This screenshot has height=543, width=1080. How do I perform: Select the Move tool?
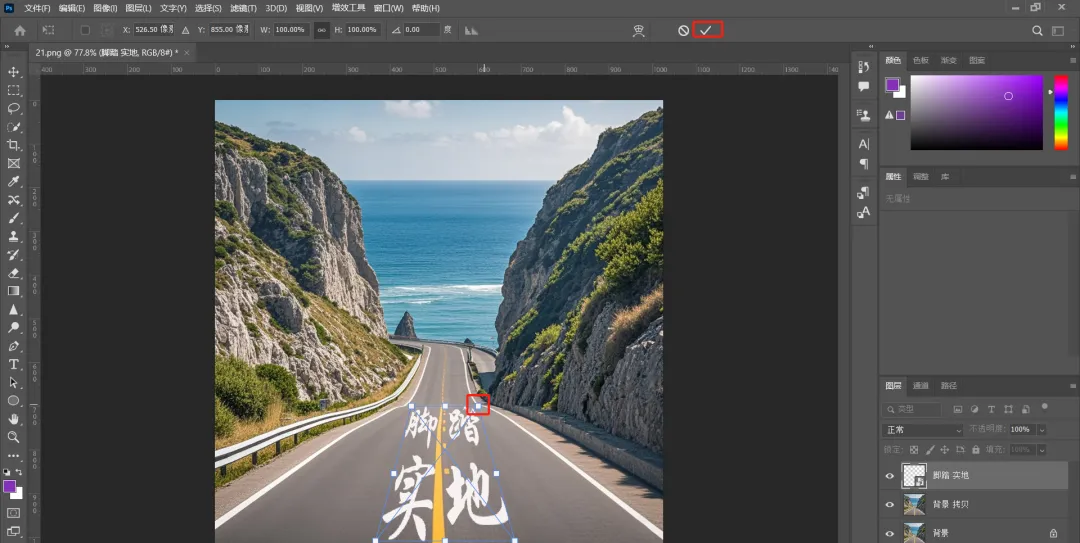[14, 72]
